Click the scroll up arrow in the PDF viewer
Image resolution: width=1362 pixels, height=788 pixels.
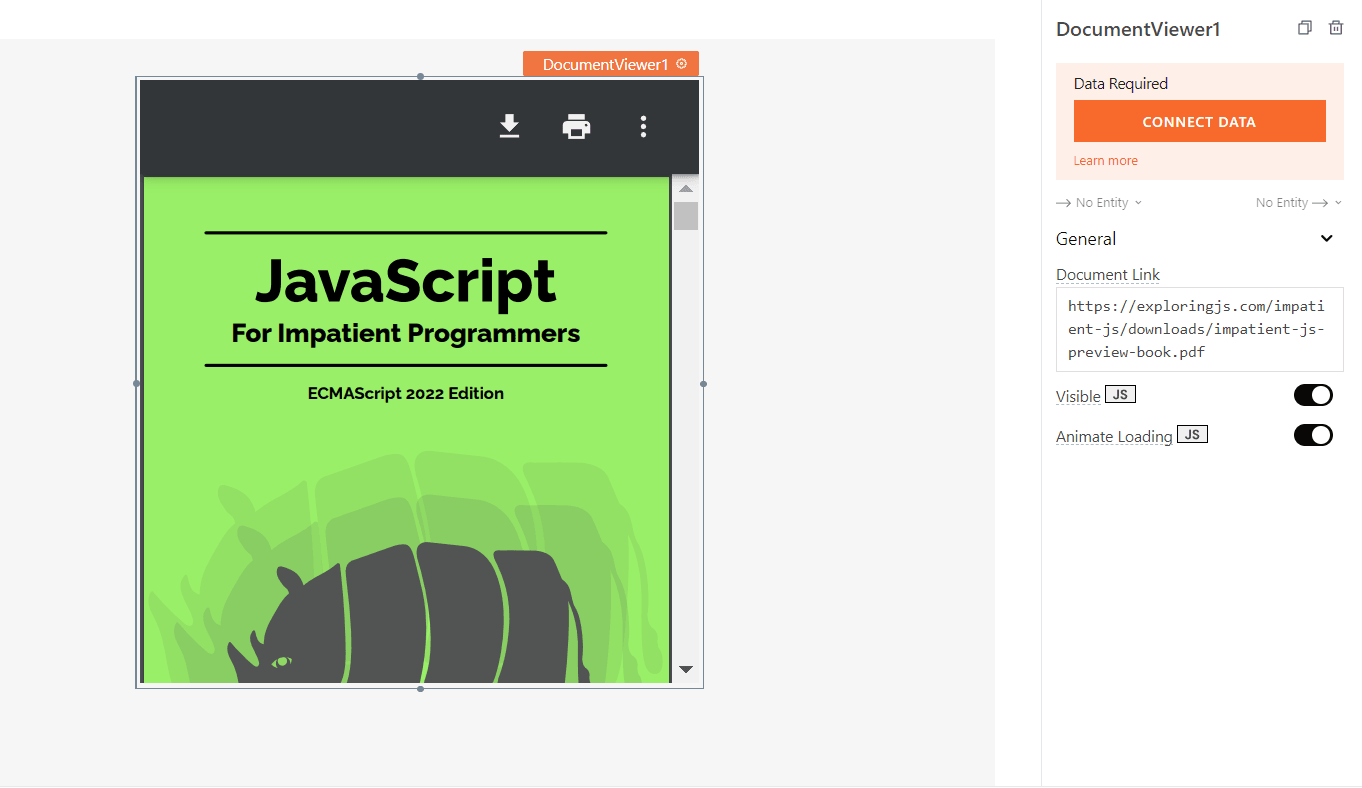coord(686,188)
